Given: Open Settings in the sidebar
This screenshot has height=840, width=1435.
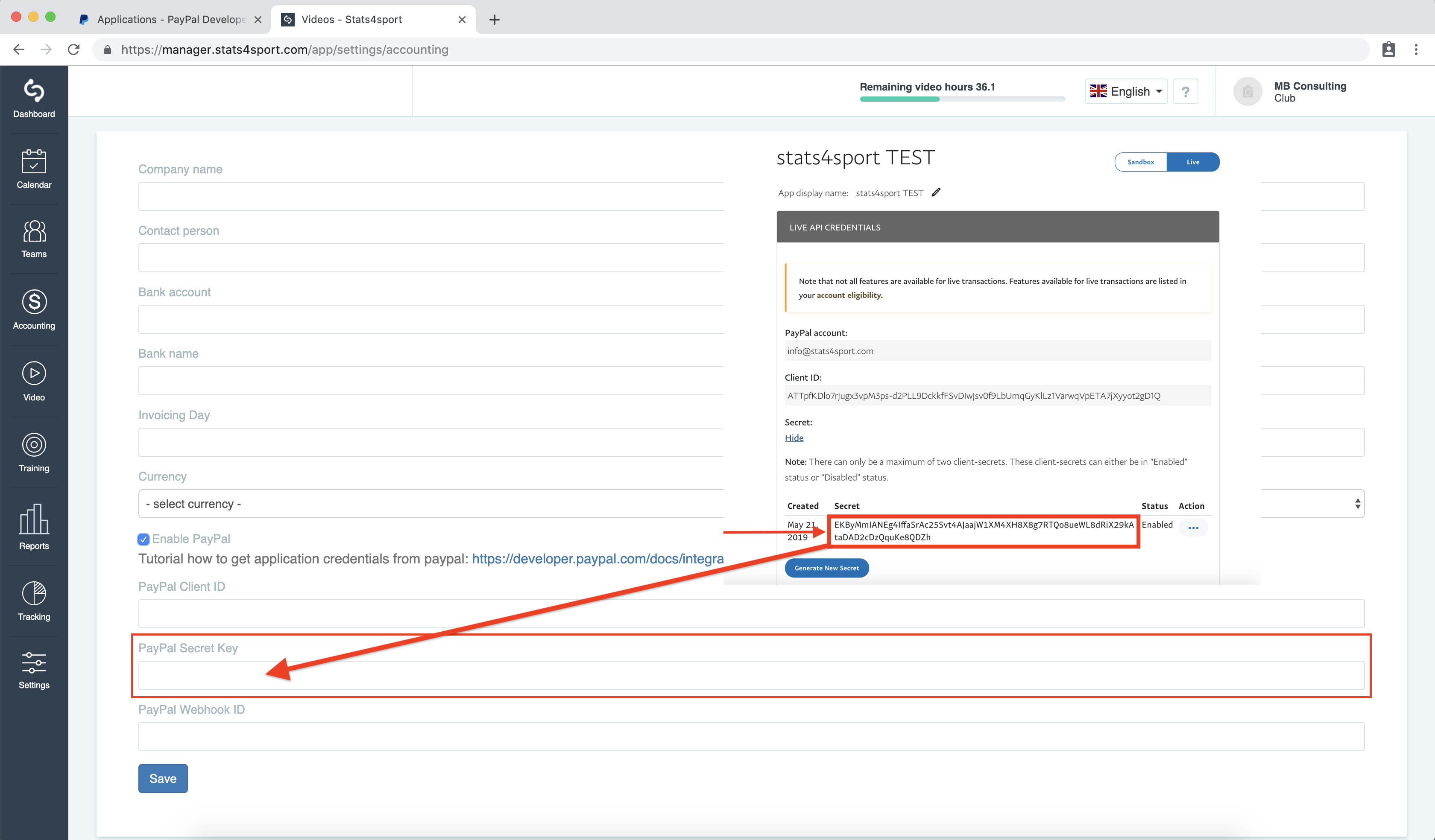Looking at the screenshot, I should (x=34, y=671).
